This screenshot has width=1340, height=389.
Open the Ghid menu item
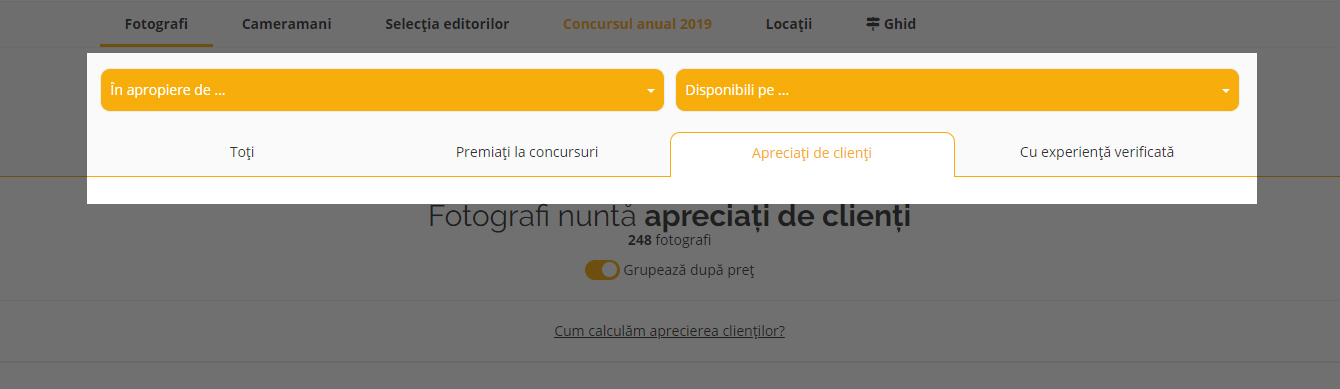(891, 24)
